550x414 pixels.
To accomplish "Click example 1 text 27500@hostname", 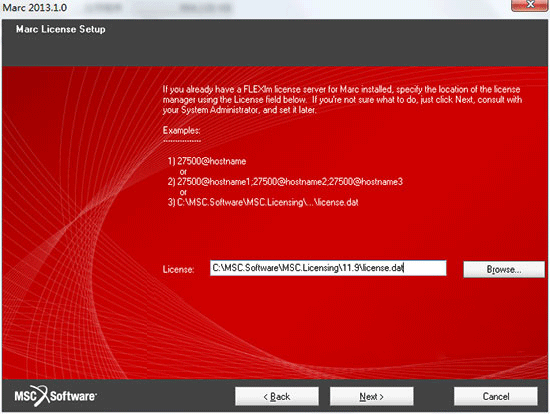I will 207,161.
